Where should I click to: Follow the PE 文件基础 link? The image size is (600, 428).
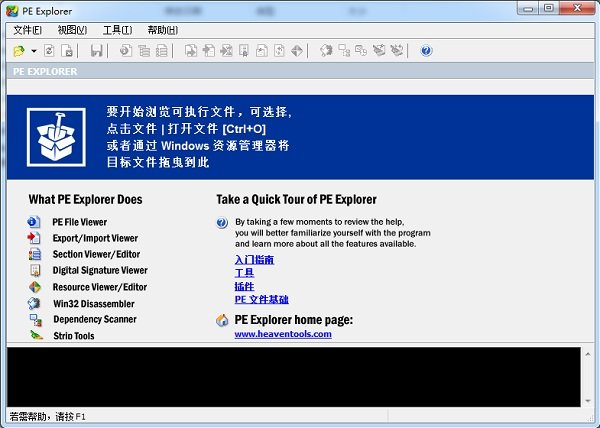(x=261, y=299)
